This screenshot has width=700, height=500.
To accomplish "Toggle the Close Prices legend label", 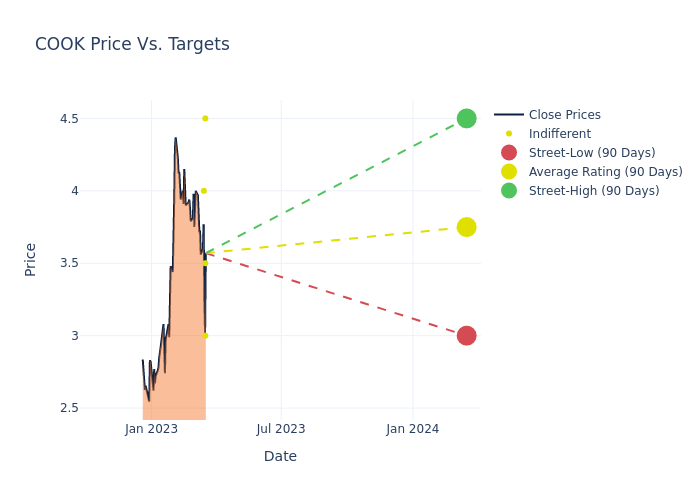I will (564, 115).
